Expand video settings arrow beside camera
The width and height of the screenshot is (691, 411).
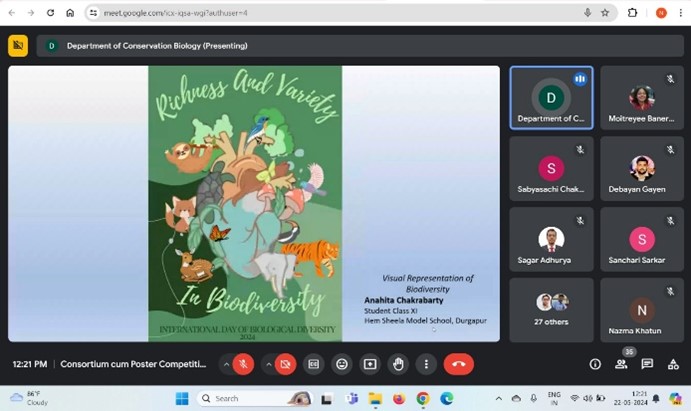(267, 364)
